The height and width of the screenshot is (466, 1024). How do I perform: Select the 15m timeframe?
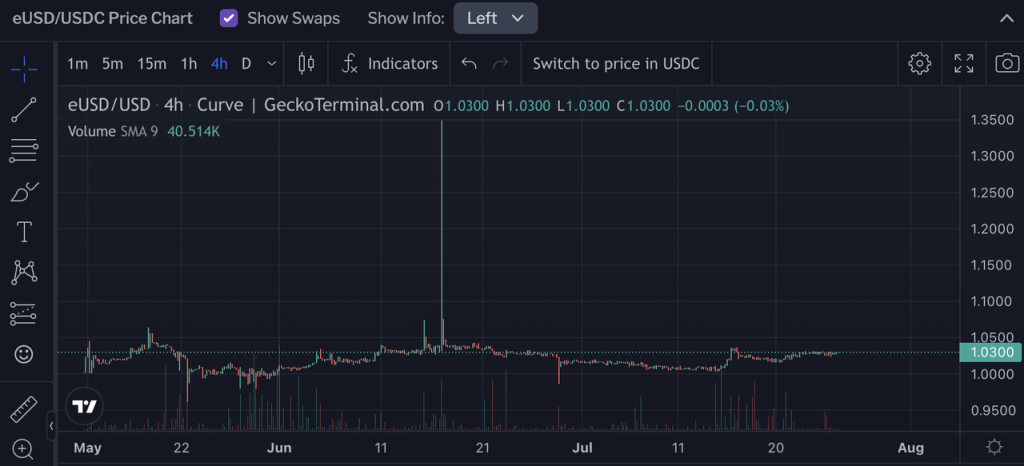152,64
